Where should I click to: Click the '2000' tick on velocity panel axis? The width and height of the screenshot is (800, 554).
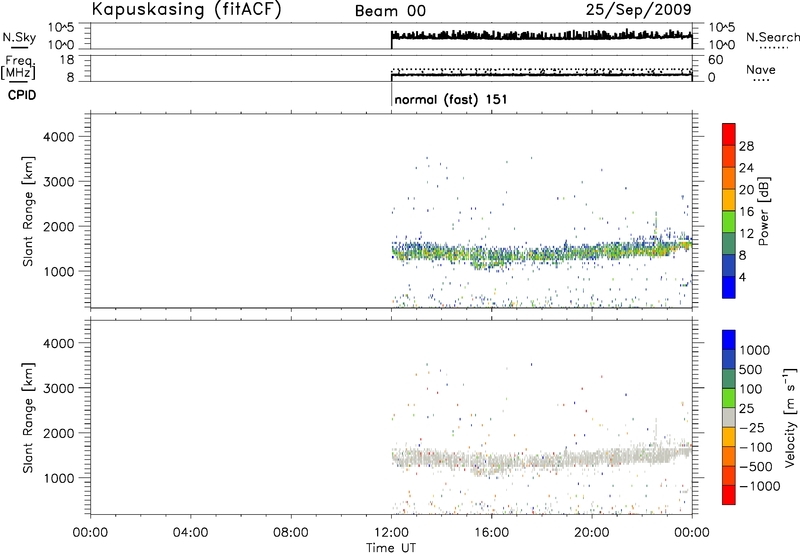point(58,433)
